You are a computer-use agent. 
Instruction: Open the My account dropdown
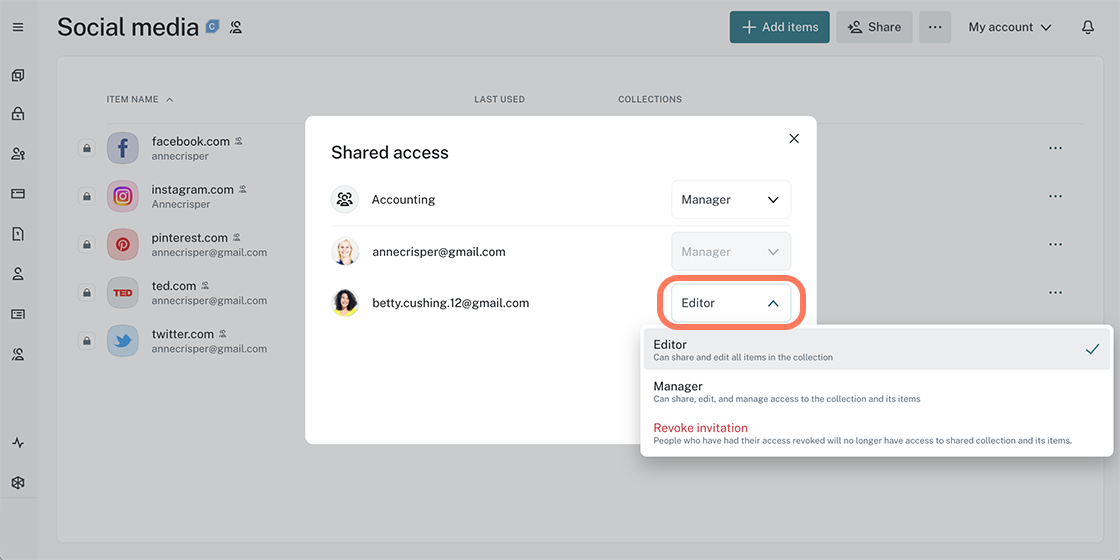pyautogui.click(x=1009, y=27)
